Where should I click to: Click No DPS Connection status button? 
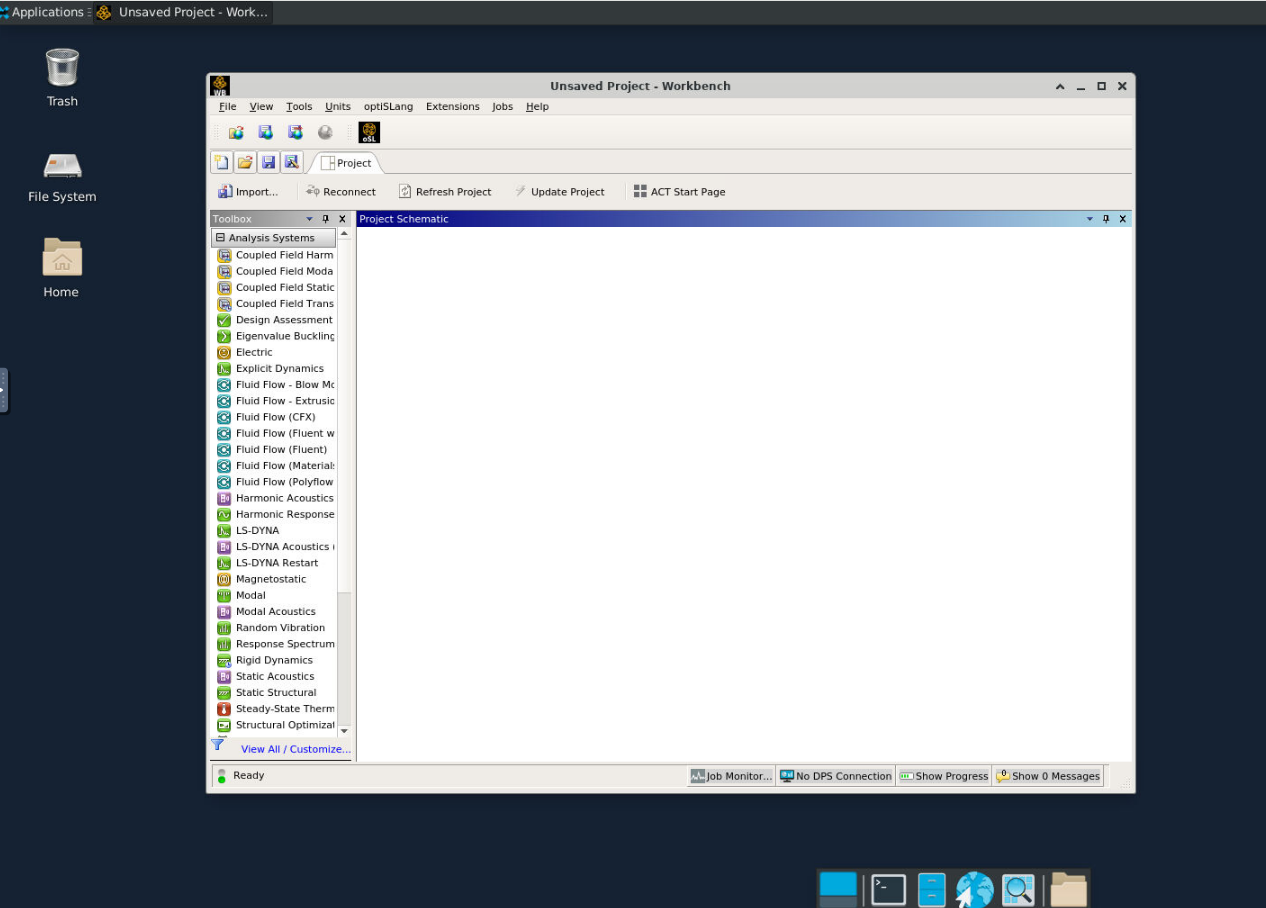point(835,776)
